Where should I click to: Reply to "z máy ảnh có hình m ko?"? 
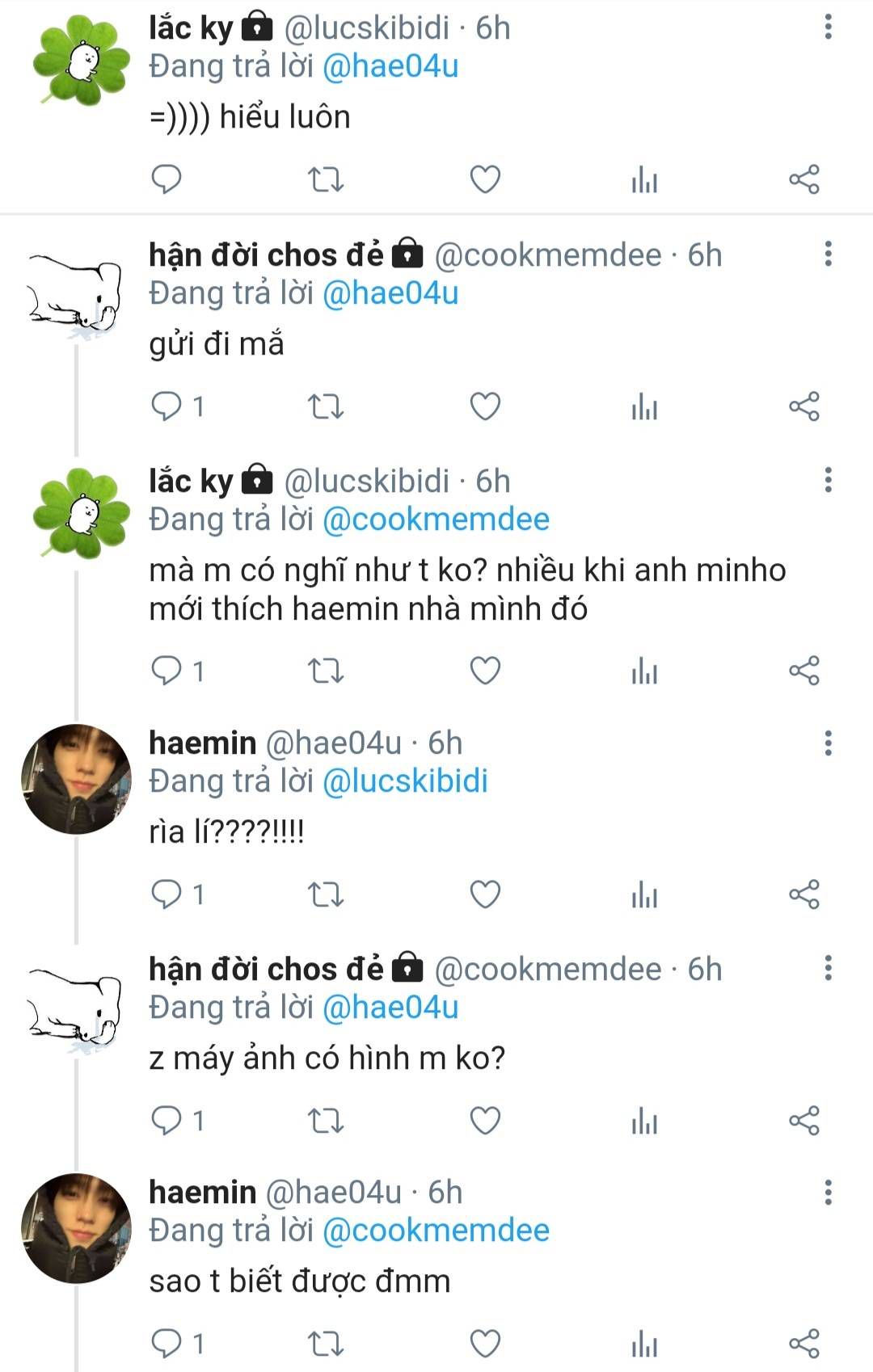167,1121
